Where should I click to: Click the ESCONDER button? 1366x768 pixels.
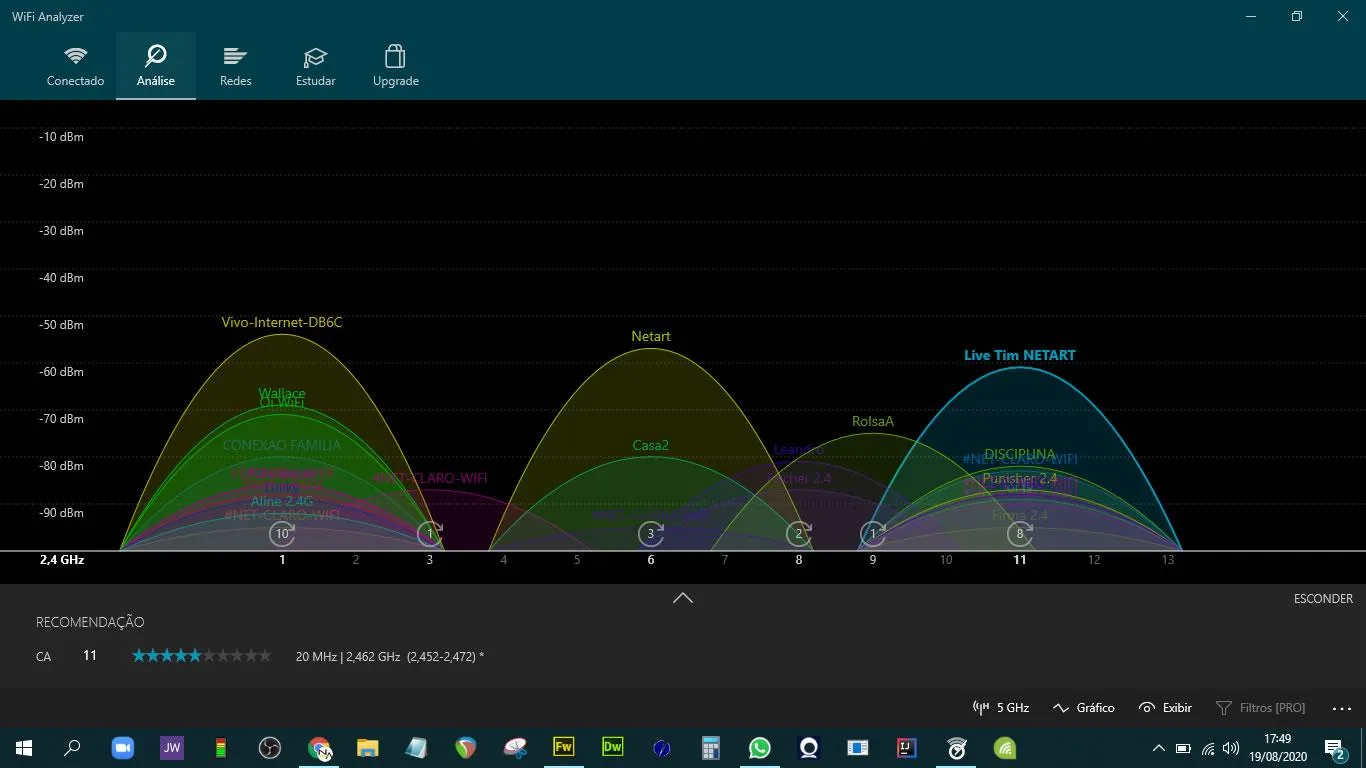(1323, 599)
